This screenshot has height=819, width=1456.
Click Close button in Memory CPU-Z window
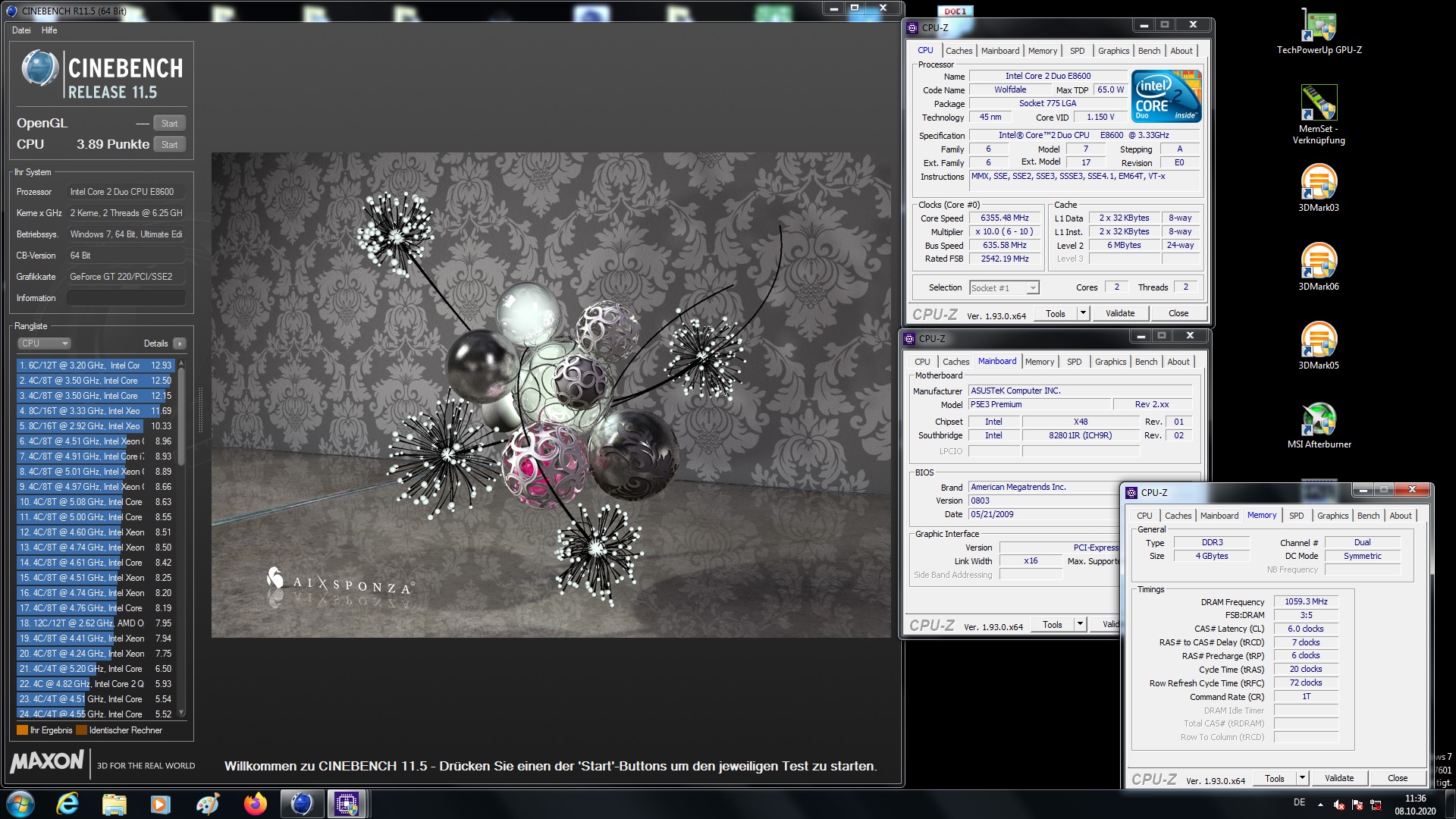tap(1397, 778)
